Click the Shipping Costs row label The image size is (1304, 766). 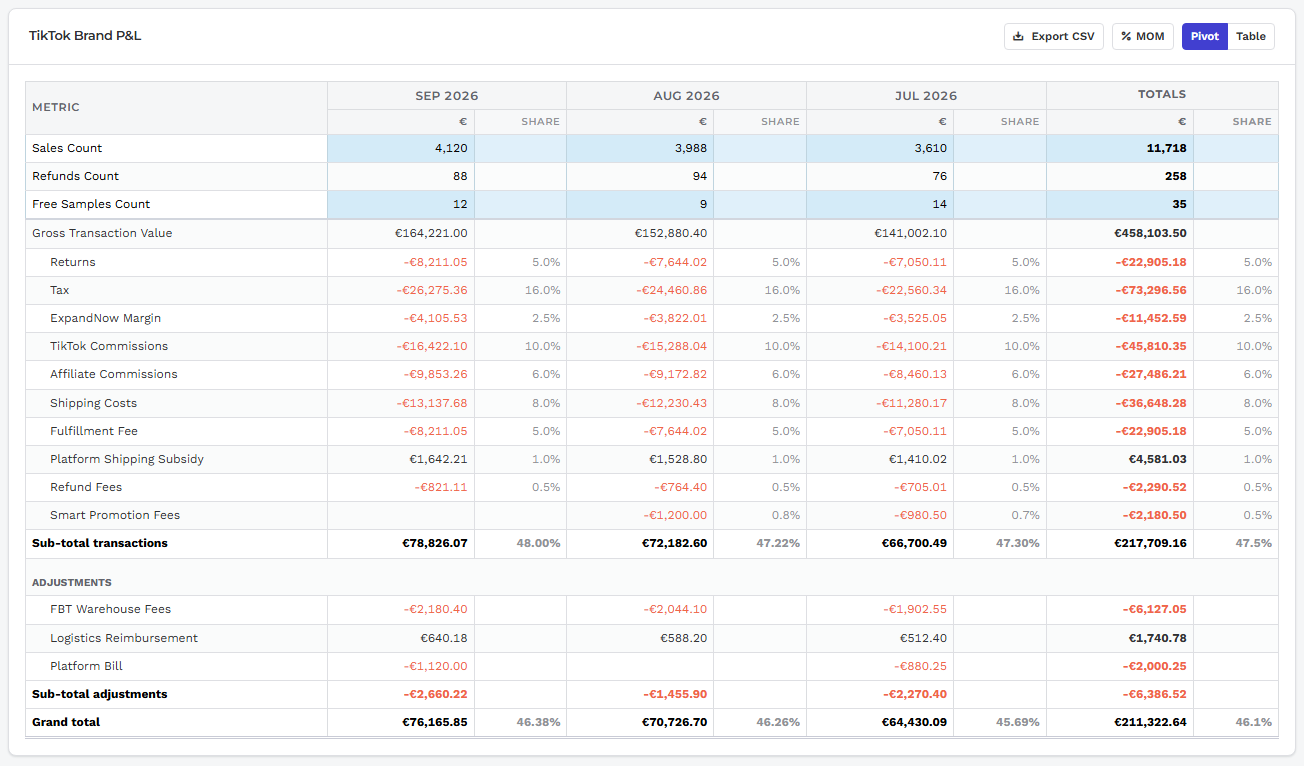click(x=94, y=403)
